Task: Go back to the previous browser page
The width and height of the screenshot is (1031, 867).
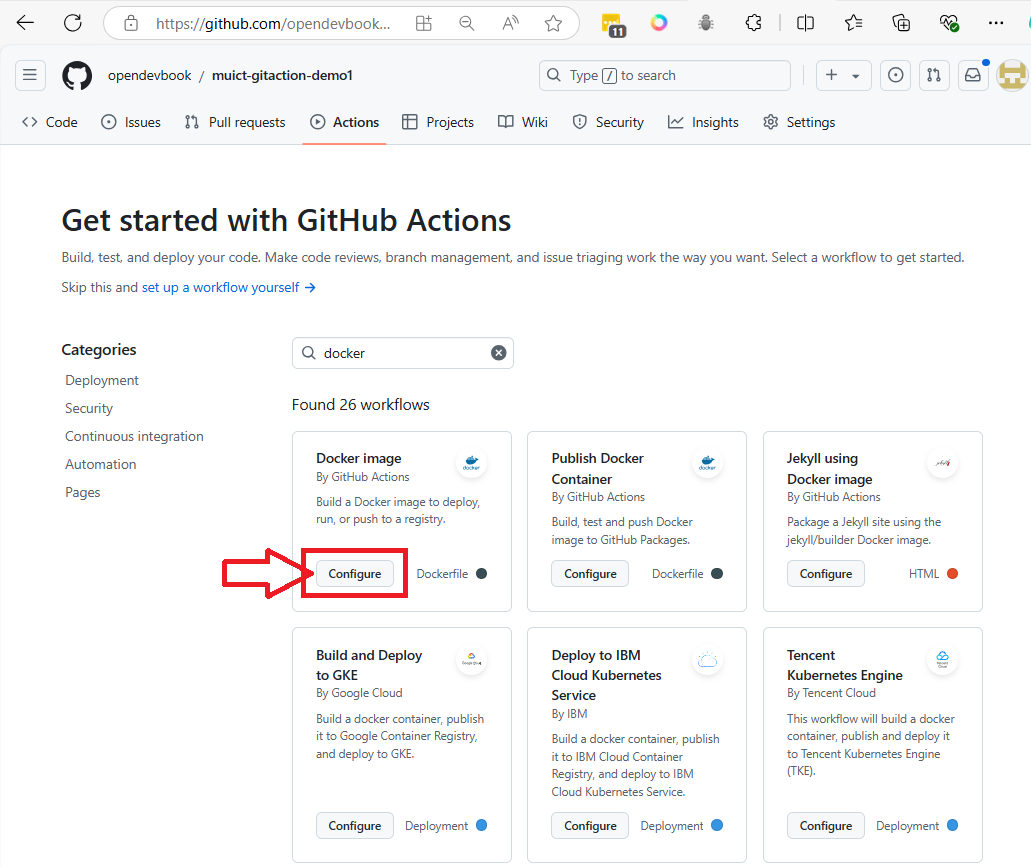Action: [25, 23]
